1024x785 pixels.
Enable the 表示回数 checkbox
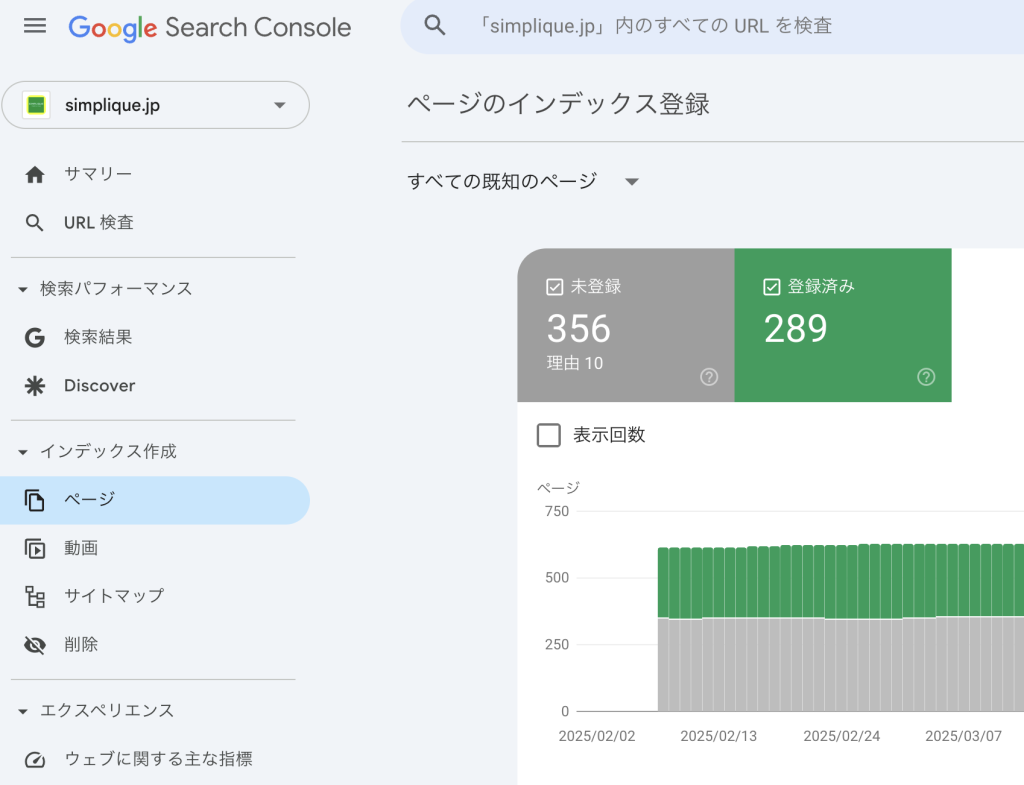pyautogui.click(x=549, y=435)
